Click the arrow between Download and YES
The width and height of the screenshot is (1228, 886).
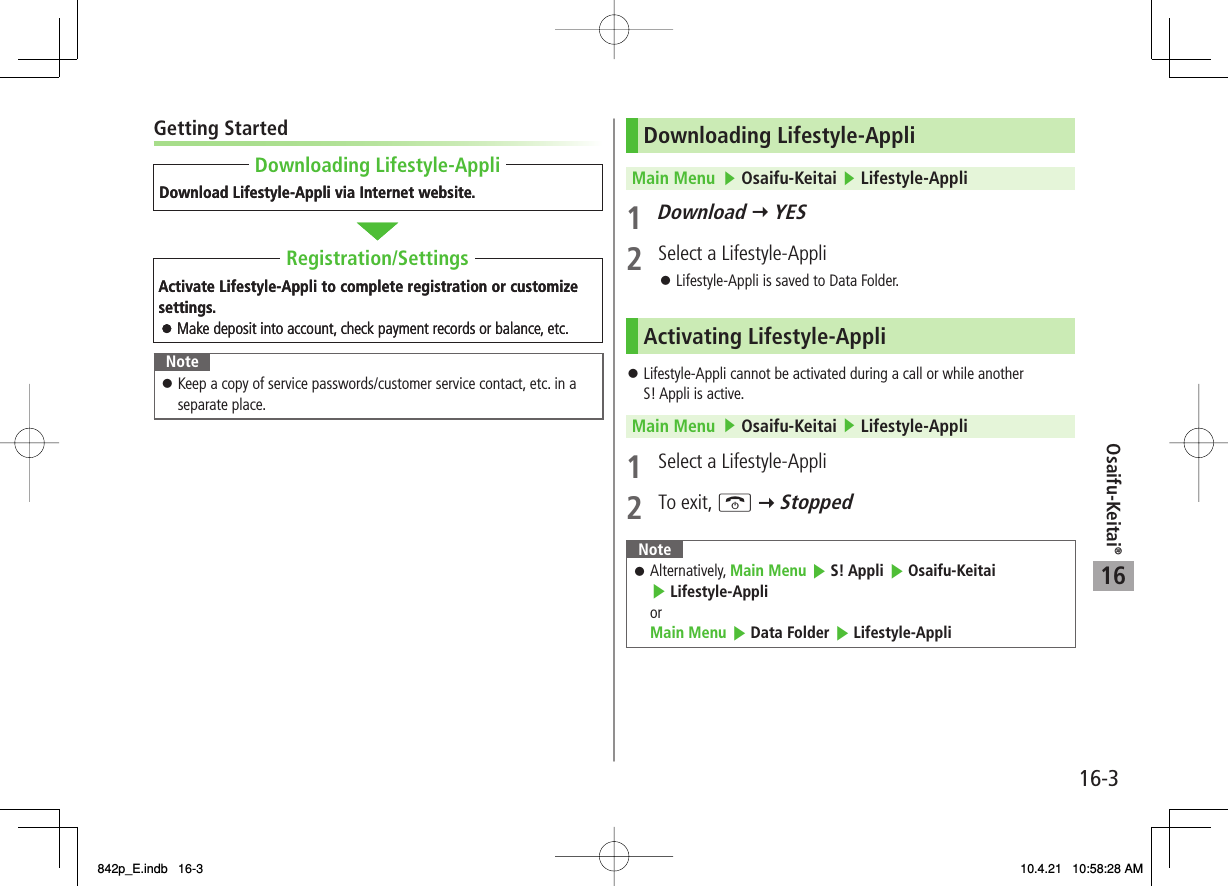(760, 213)
